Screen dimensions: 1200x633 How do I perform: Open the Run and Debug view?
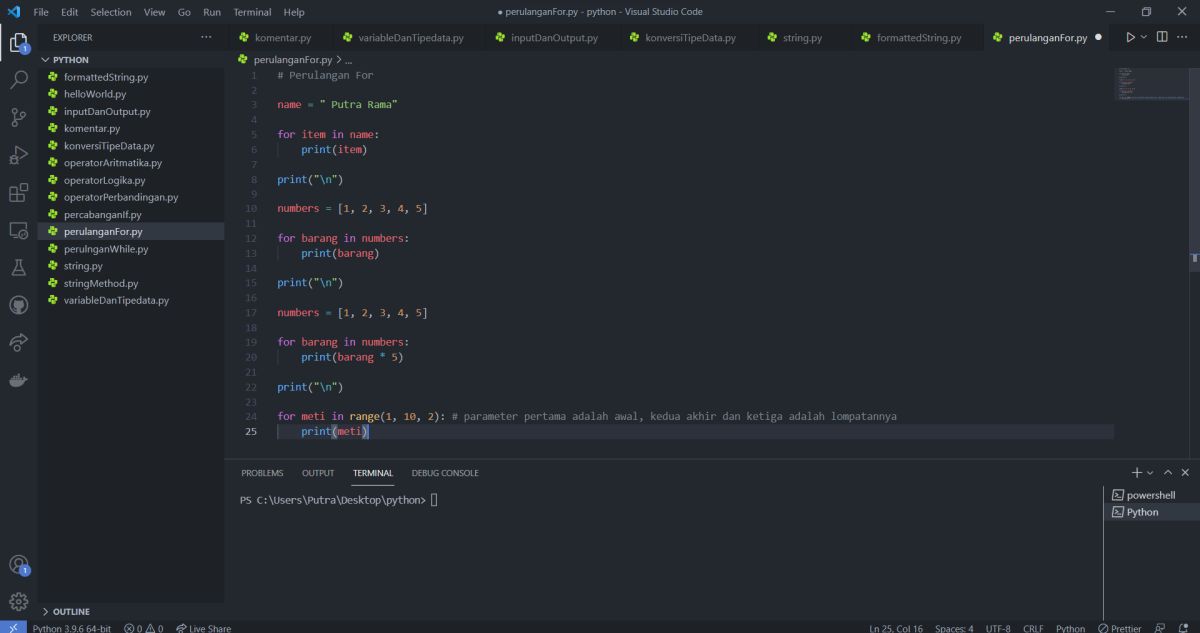(18, 155)
